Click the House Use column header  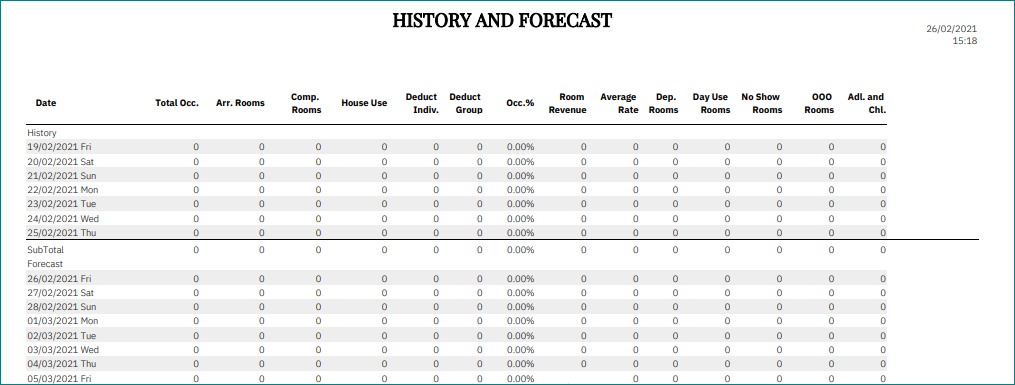364,103
